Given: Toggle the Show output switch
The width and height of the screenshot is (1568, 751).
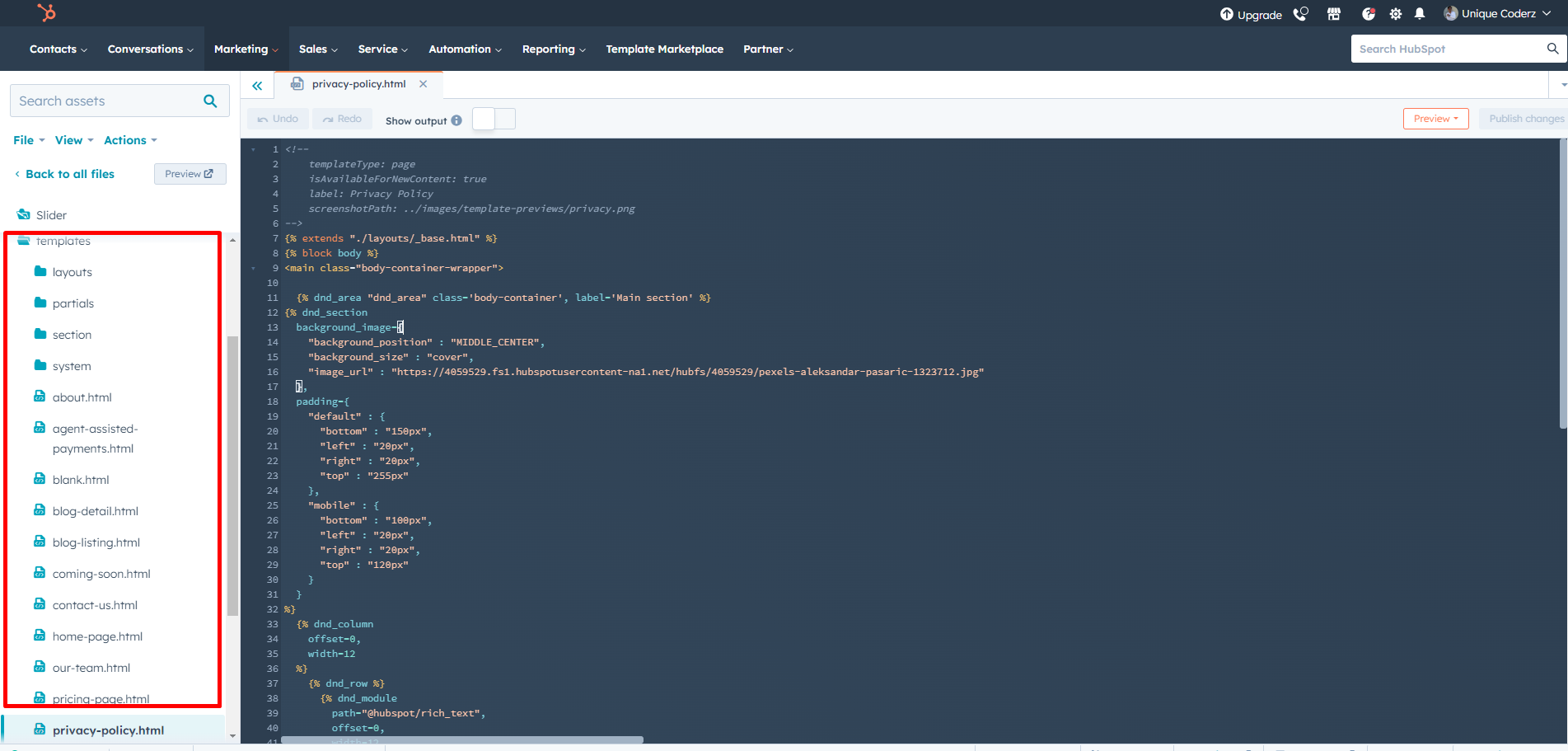Looking at the screenshot, I should pos(494,120).
